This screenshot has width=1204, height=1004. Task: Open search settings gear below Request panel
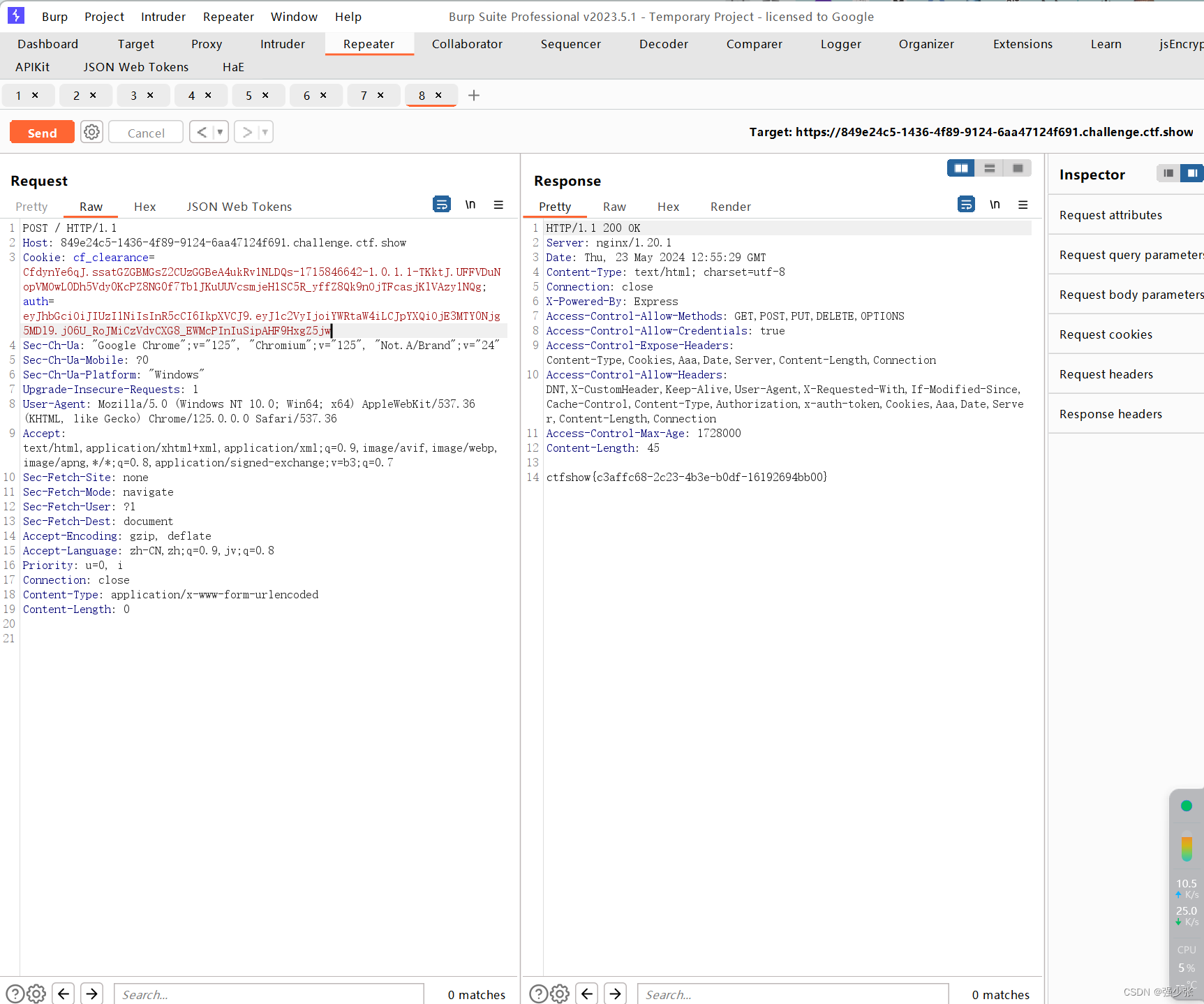pyautogui.click(x=36, y=994)
